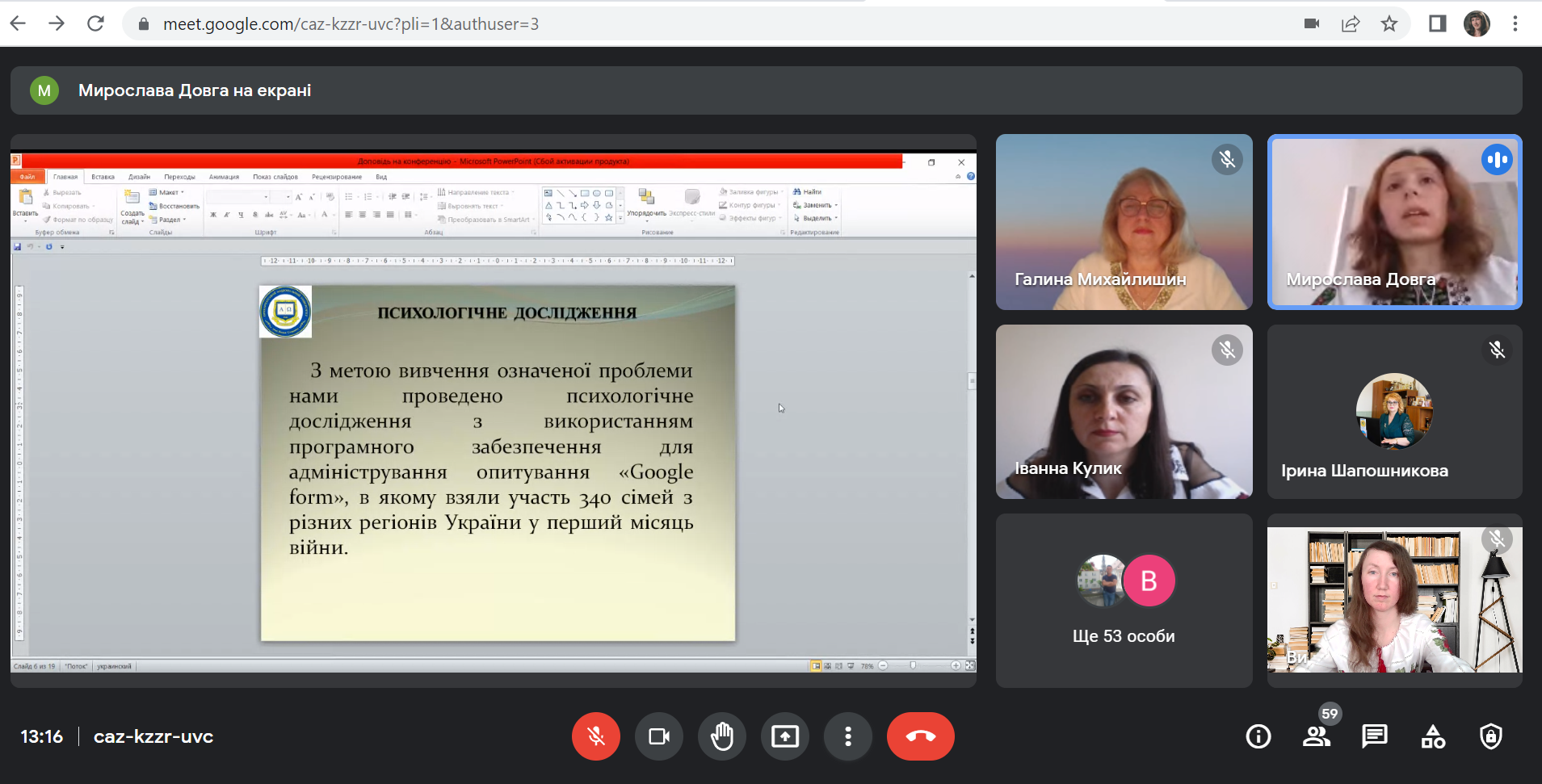The image size is (1542, 784).
Task: Toggle the camera button off
Action: coord(659,736)
